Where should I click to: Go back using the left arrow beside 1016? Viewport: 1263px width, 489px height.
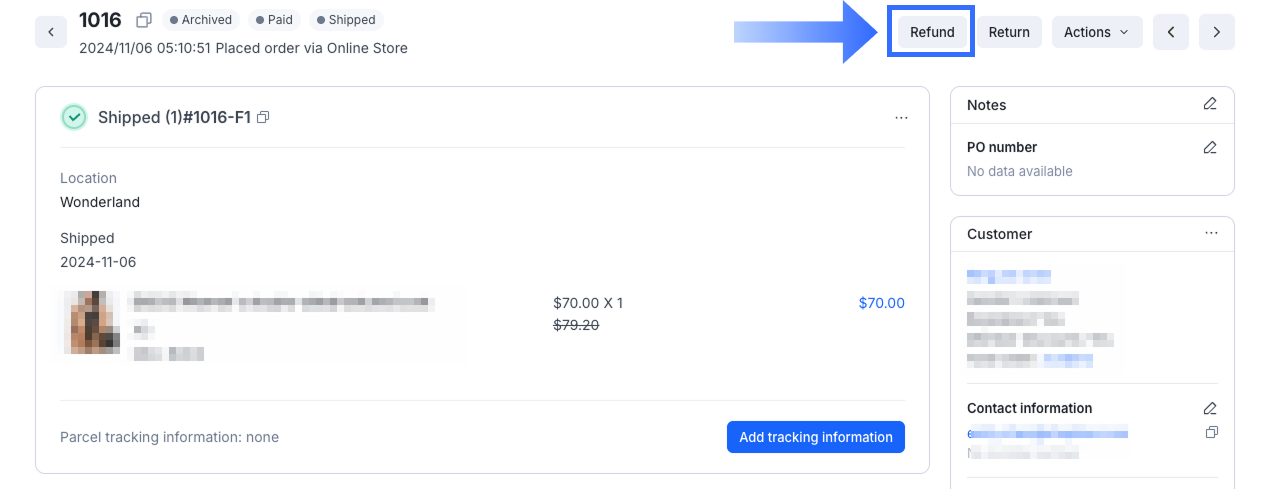coord(51,32)
